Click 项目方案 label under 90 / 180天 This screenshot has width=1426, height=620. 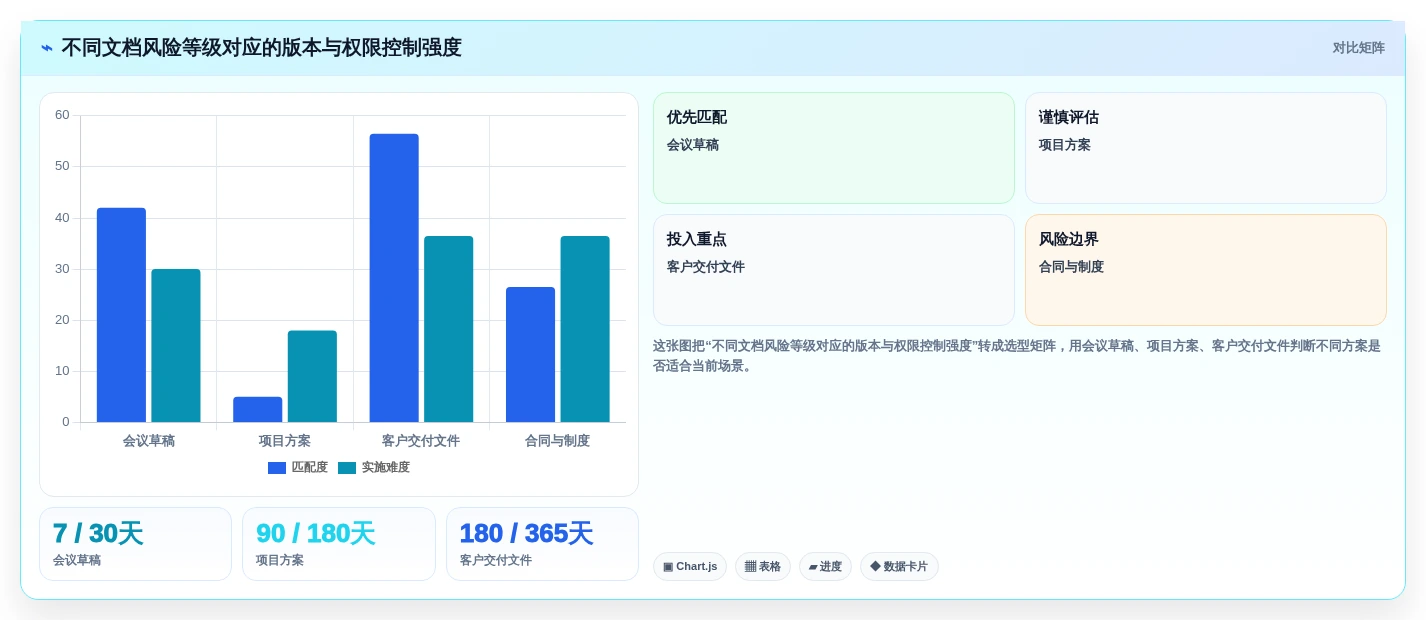click(x=280, y=560)
